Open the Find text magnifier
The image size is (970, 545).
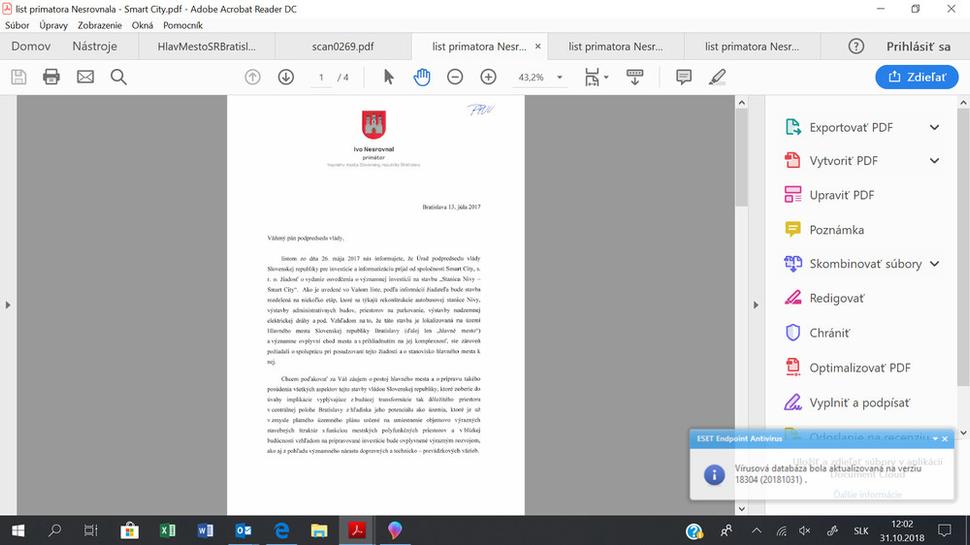tap(118, 77)
